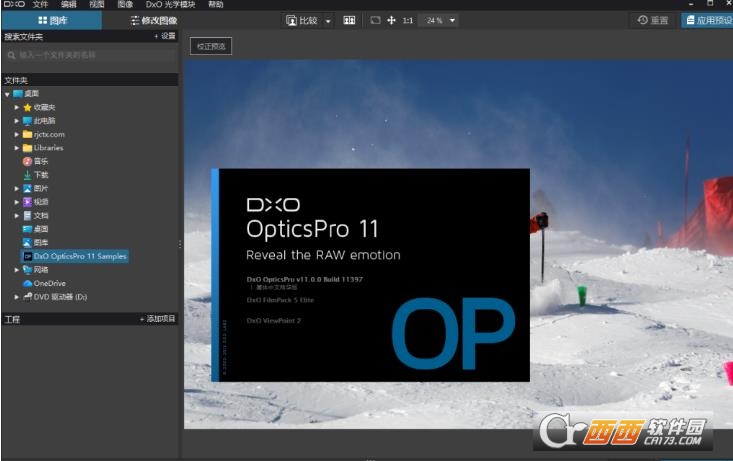Switch to the 修改图像 tab
Image resolution: width=733 pixels, height=461 pixels.
coord(153,21)
